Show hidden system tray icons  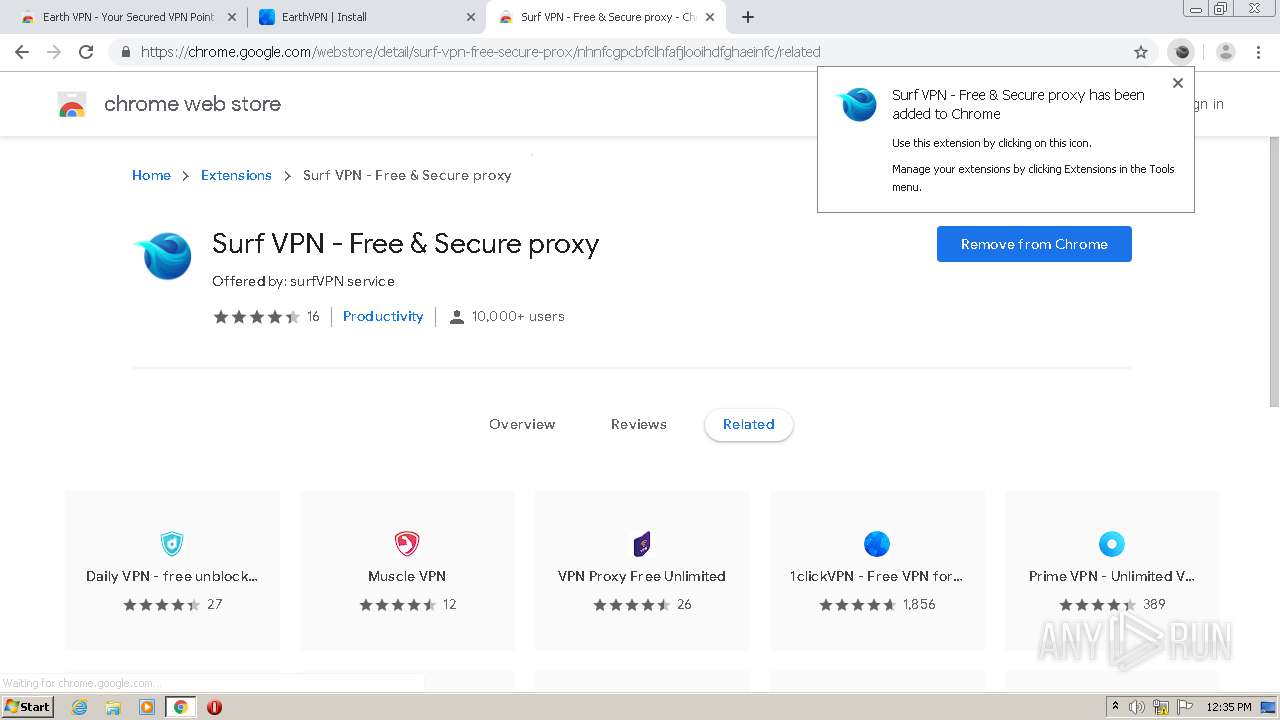coord(1115,707)
